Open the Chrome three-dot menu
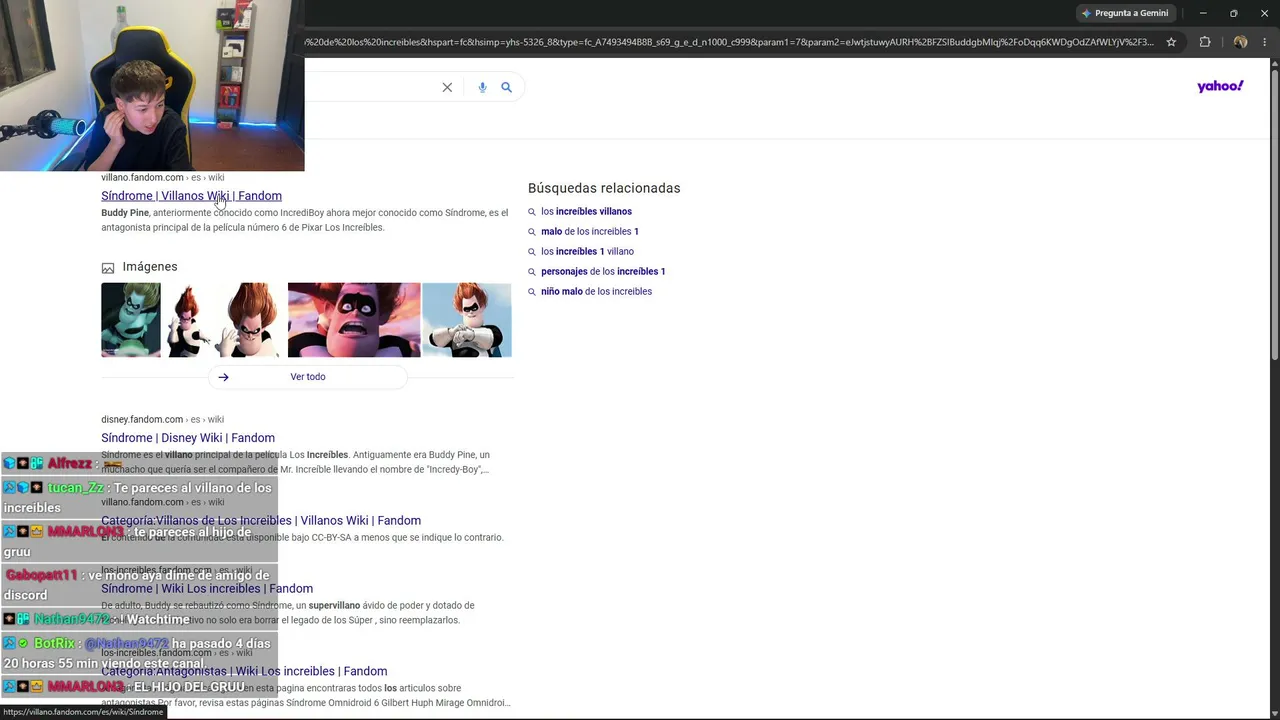The height and width of the screenshot is (720, 1280). tap(1266, 42)
